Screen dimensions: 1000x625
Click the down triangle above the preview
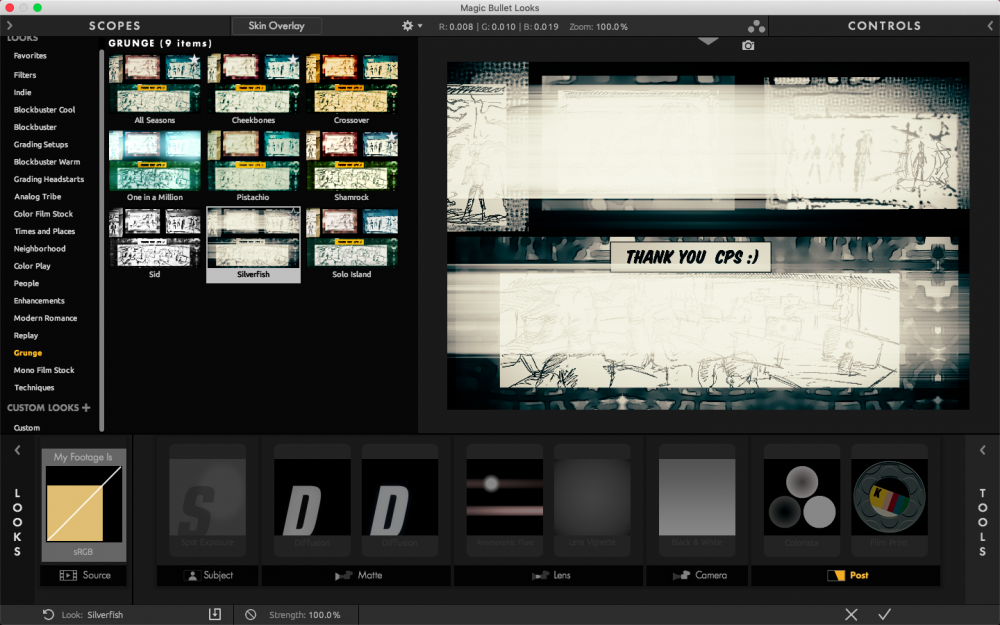pos(708,41)
